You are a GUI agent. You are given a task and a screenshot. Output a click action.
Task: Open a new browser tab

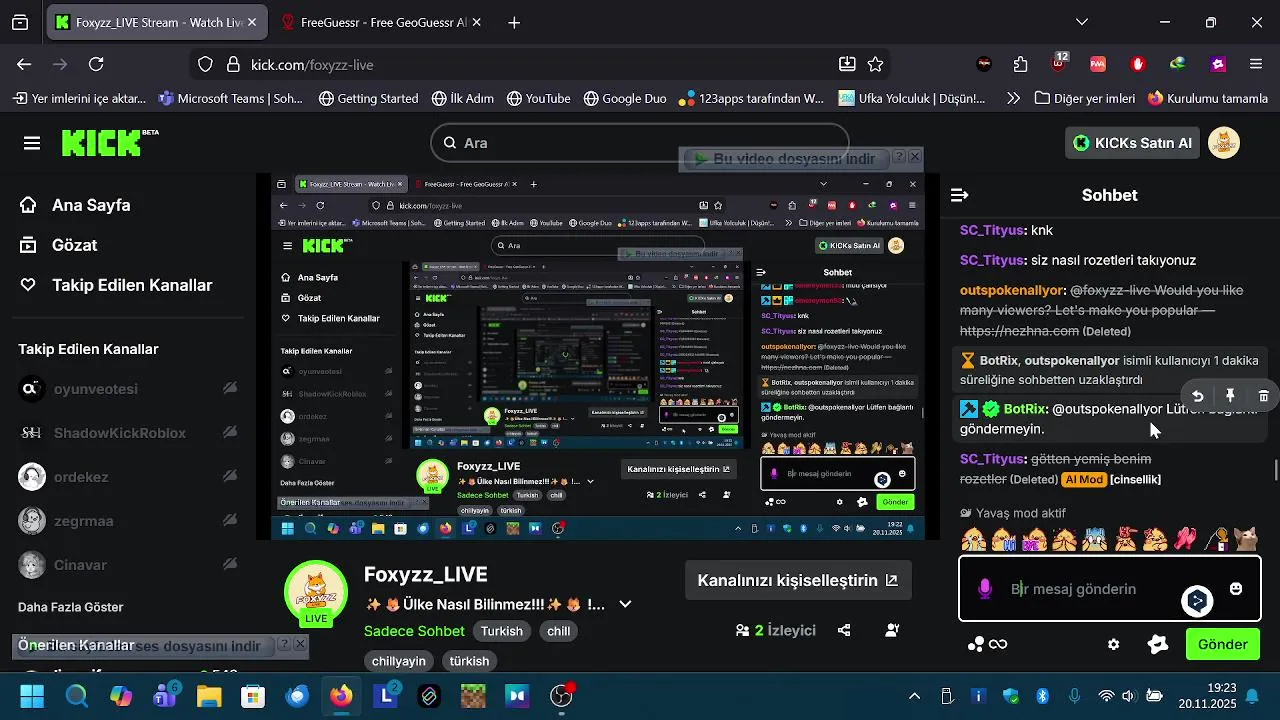click(x=514, y=22)
